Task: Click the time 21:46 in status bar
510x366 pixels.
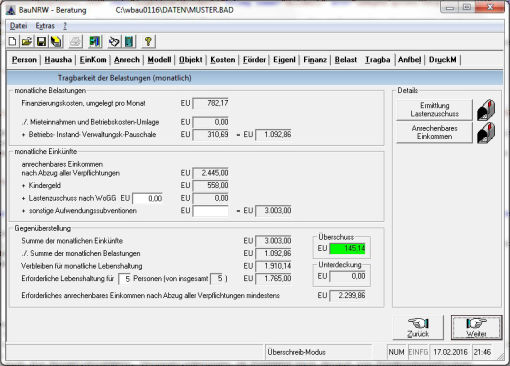Action: point(482,352)
